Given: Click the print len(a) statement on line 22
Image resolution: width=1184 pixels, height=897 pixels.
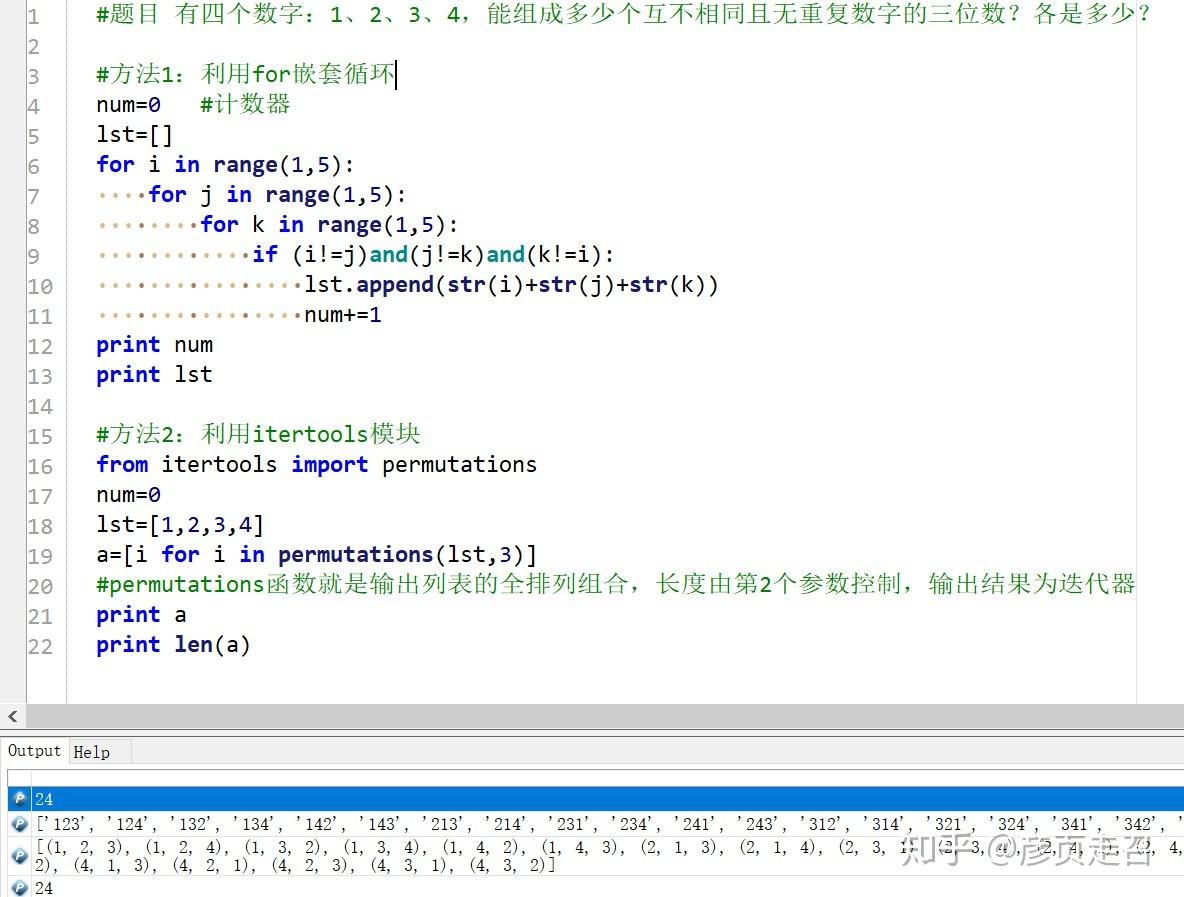Looking at the screenshot, I should tap(172, 645).
